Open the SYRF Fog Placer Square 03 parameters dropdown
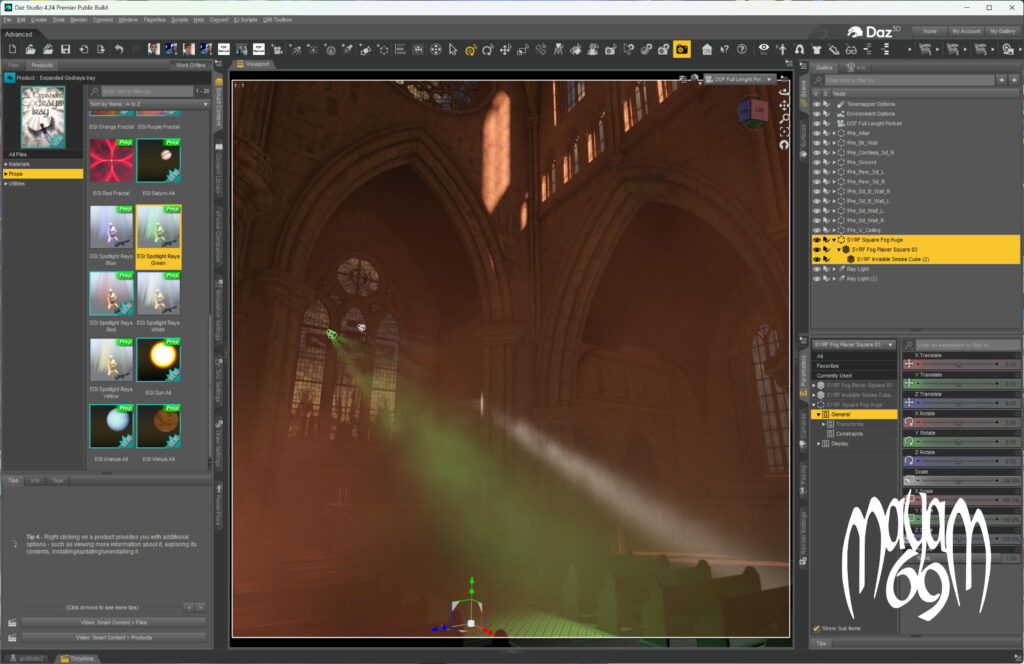 pos(854,345)
